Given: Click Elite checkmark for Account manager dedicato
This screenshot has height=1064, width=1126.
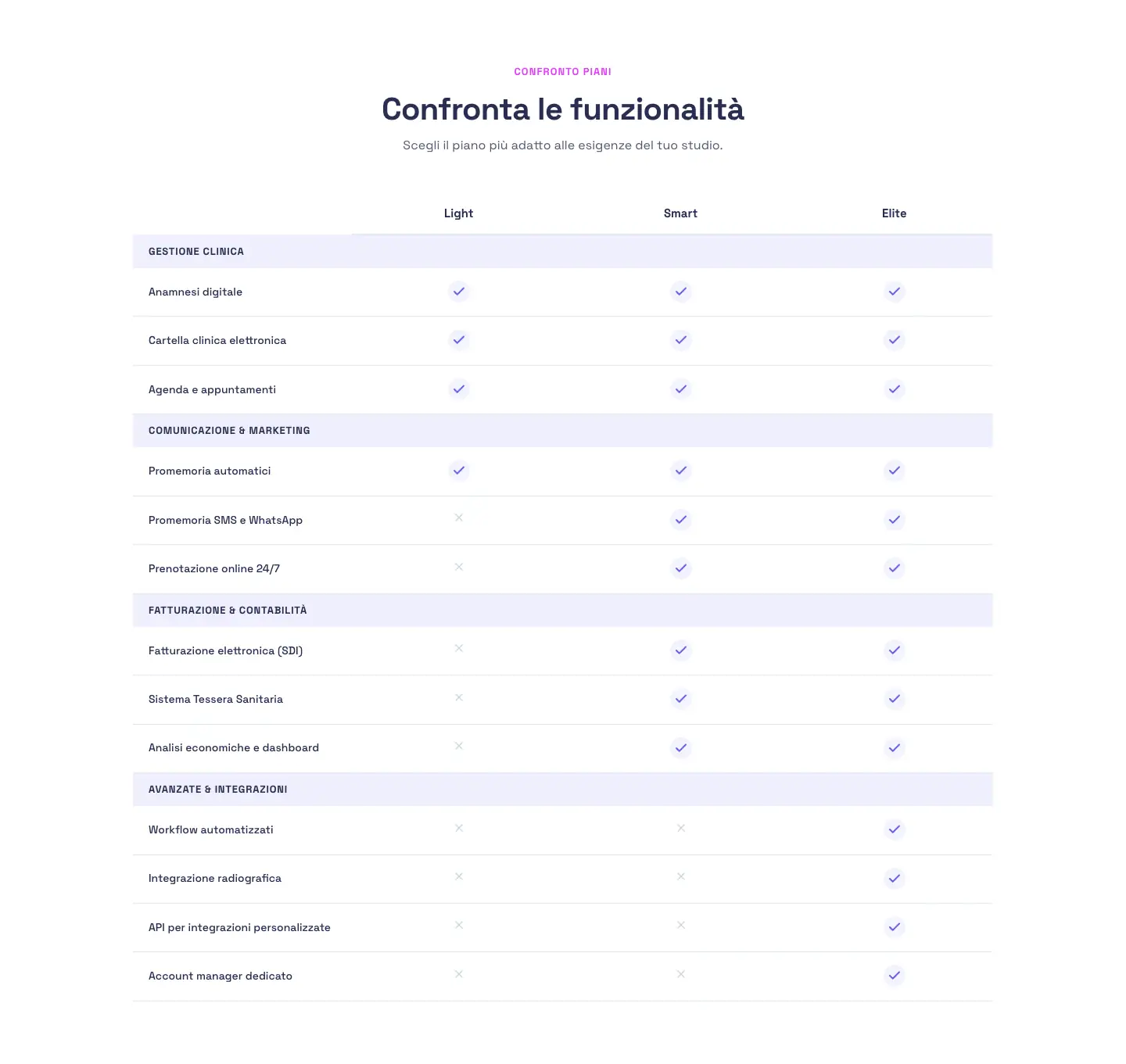Looking at the screenshot, I should tap(895, 976).
